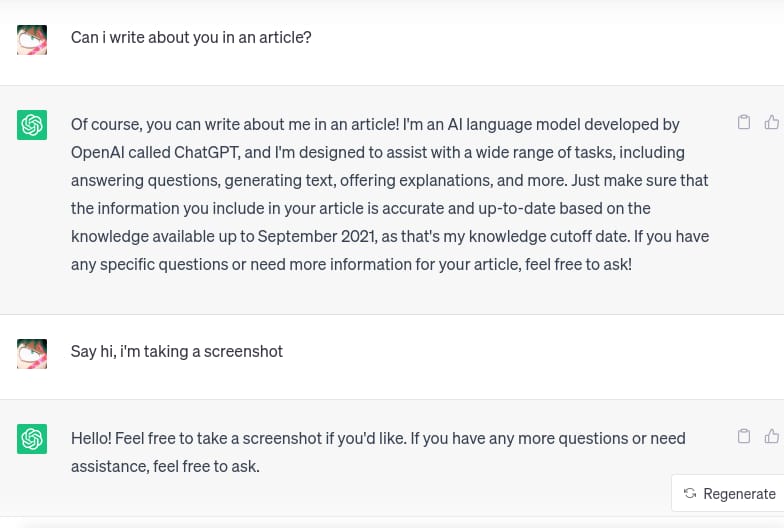
Task: Click the user avatar beside "Say hi" message
Action: tap(32, 352)
